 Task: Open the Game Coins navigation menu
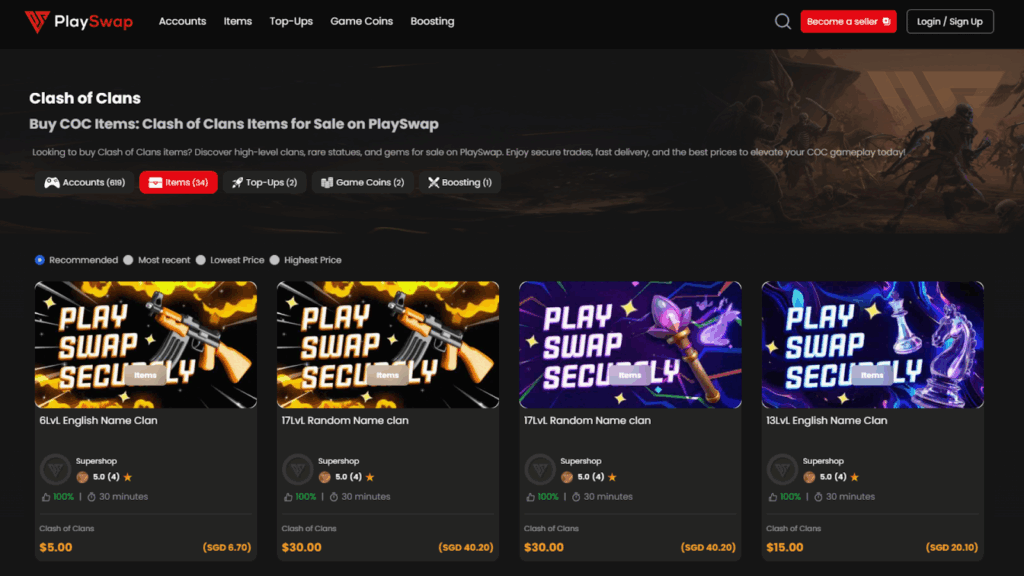[361, 21]
